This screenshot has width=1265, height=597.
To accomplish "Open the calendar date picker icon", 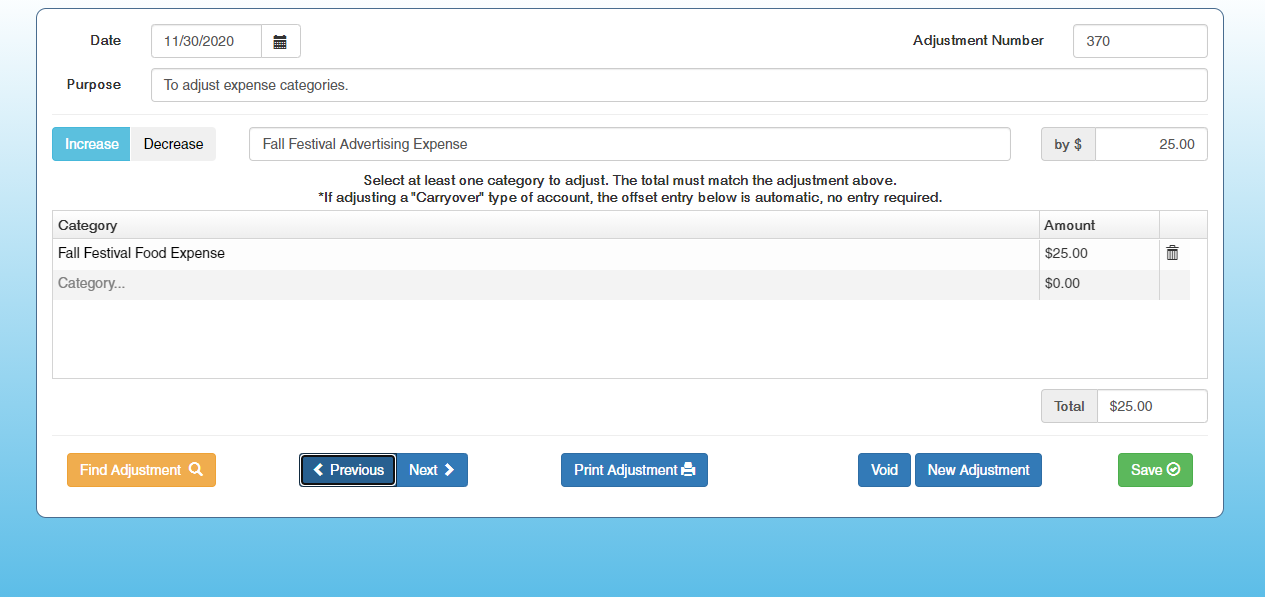I will 280,42.
